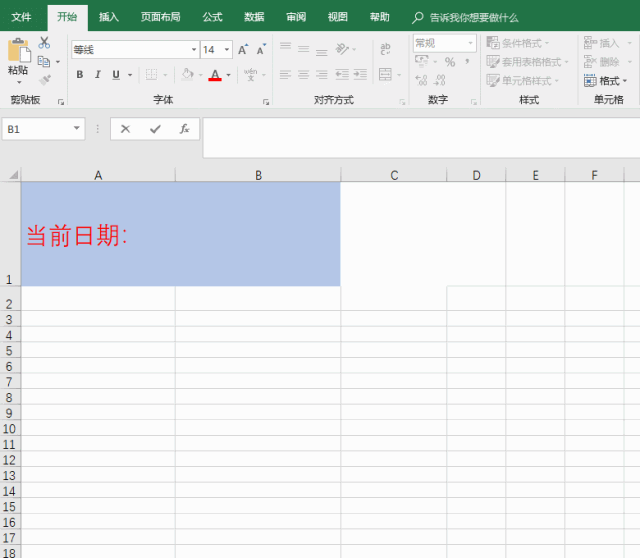Open the underline style arrow

(x=130, y=75)
